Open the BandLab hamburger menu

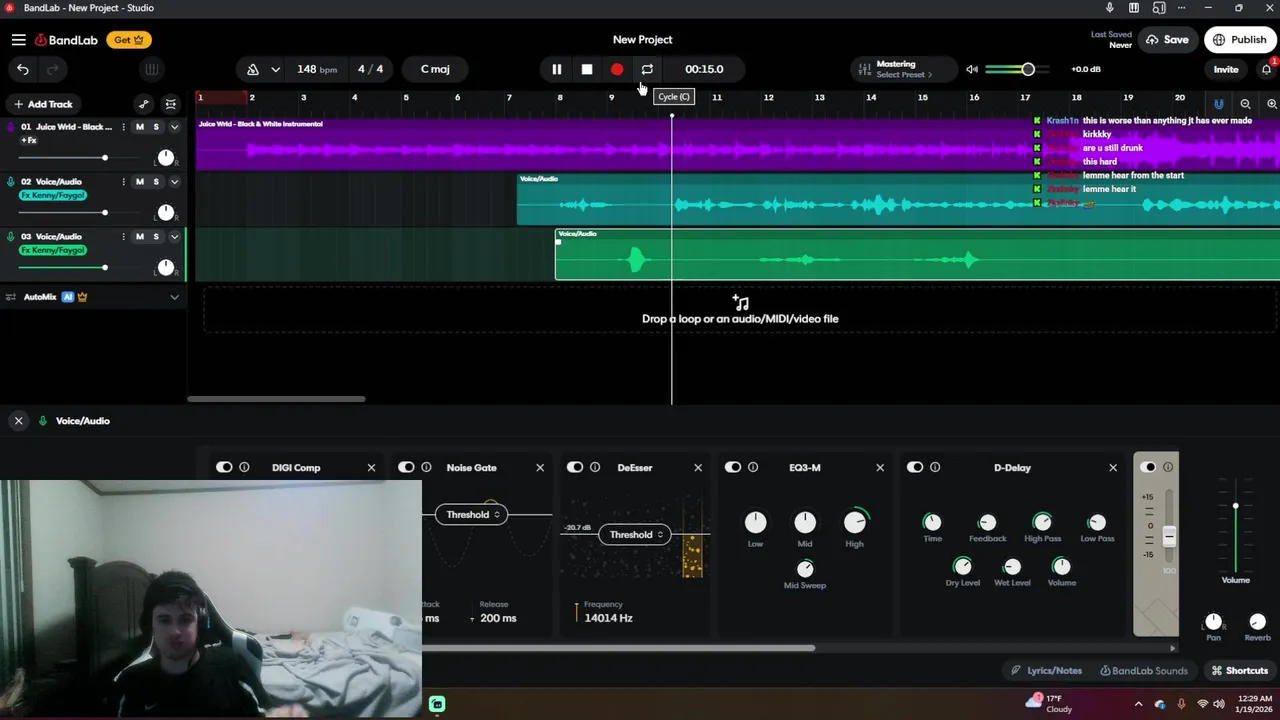19,40
